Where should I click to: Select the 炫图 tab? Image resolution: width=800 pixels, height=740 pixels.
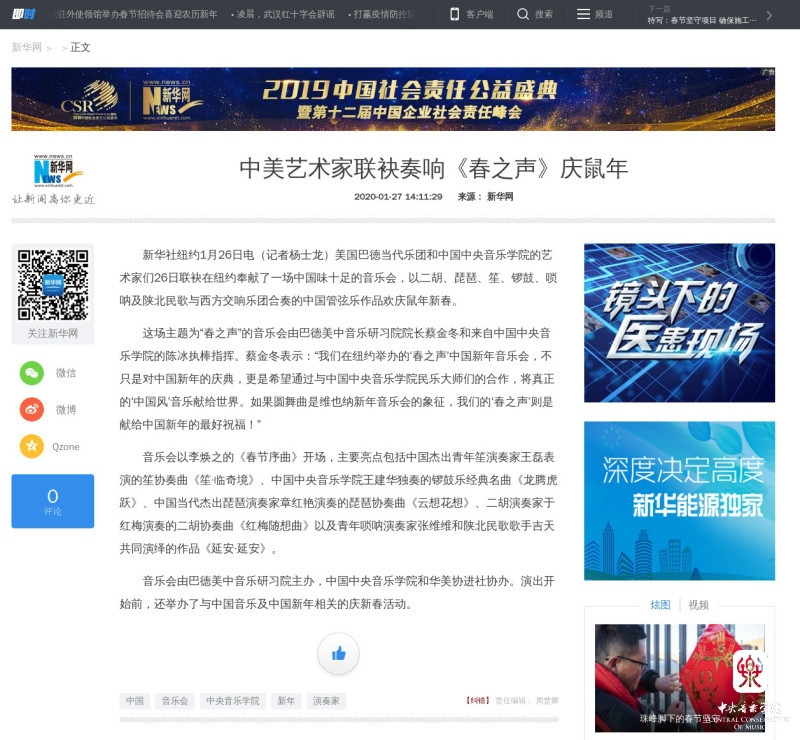point(660,605)
